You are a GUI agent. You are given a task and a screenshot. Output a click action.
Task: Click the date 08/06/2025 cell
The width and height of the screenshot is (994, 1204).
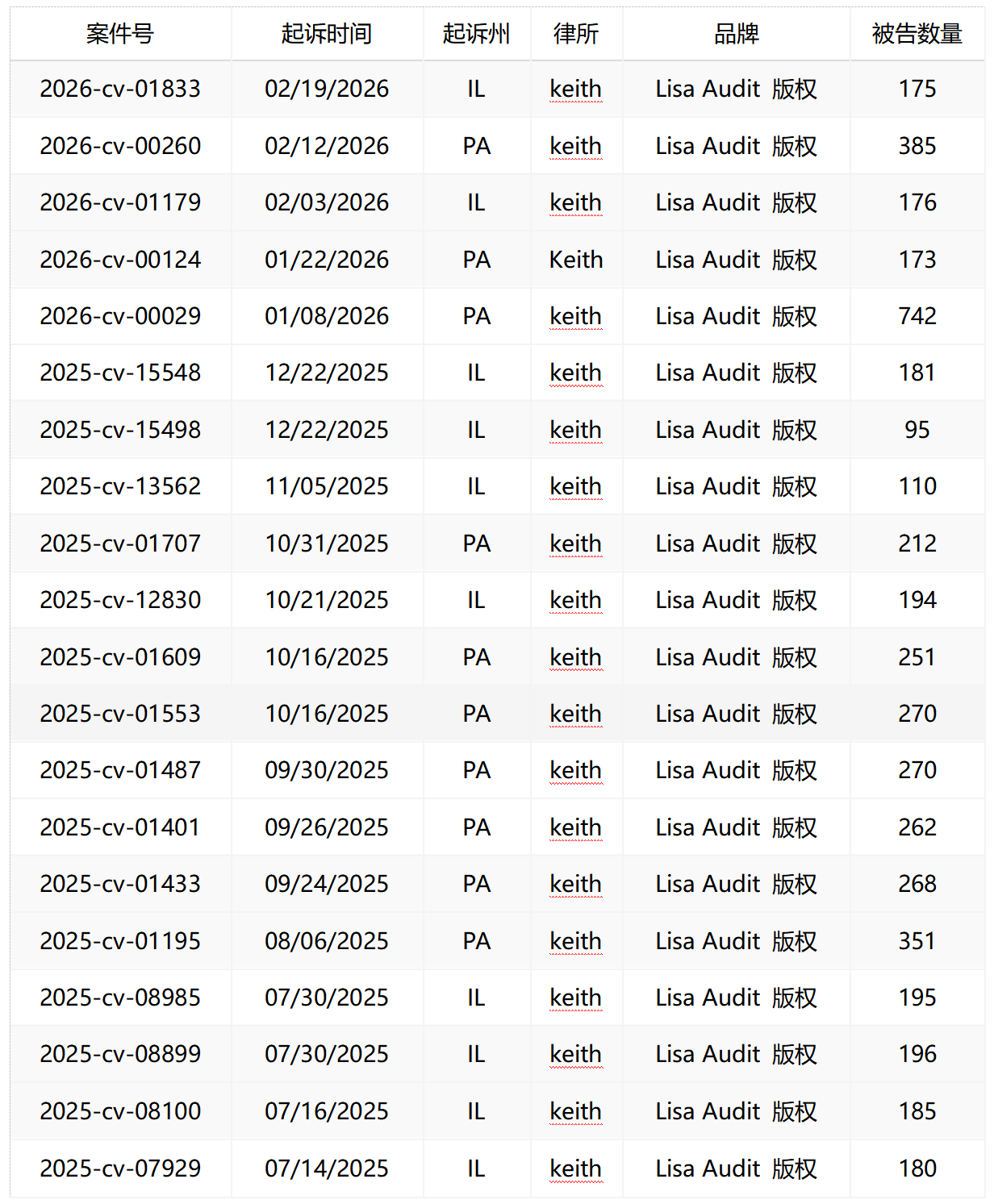pyautogui.click(x=327, y=941)
